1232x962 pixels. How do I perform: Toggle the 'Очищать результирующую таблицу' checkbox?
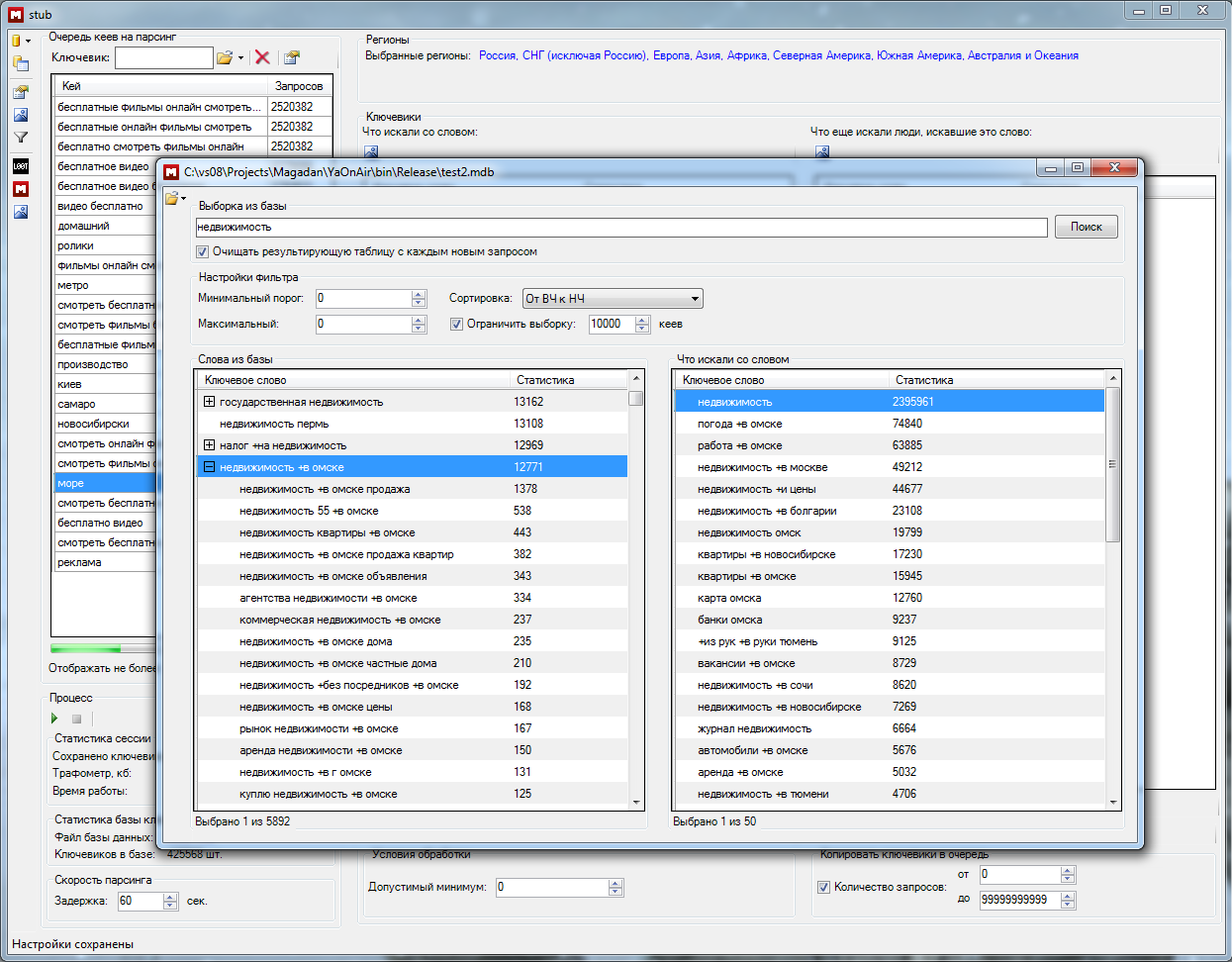click(x=203, y=251)
